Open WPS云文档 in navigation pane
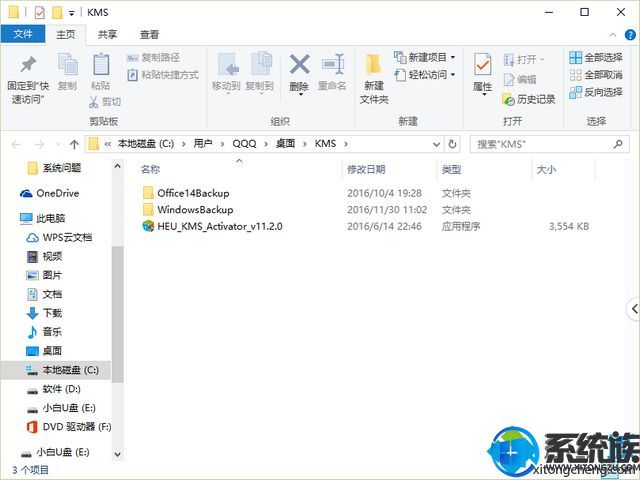Screen dimensions: 640x480 coord(59,238)
